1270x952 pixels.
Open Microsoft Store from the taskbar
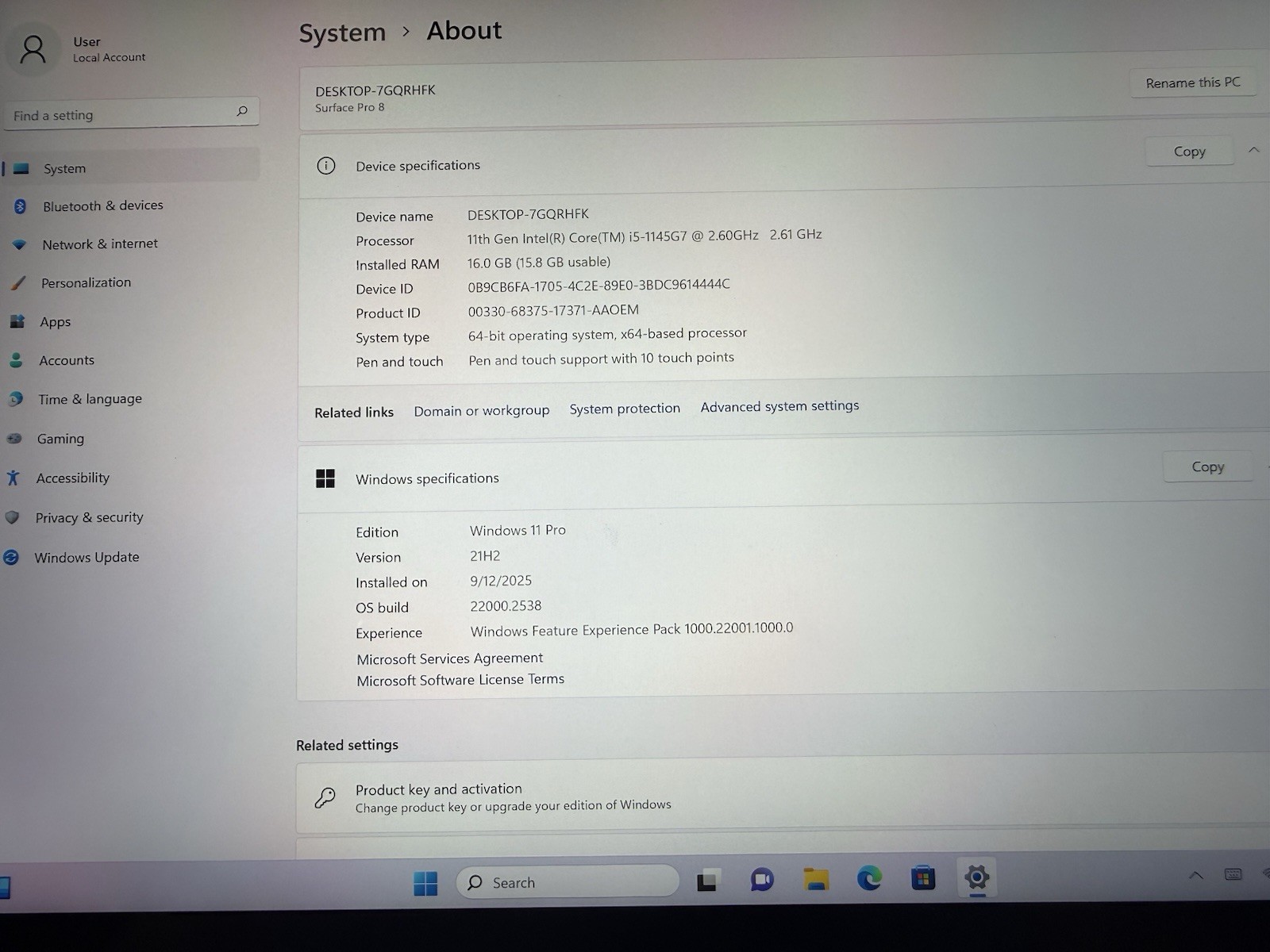pos(922,878)
